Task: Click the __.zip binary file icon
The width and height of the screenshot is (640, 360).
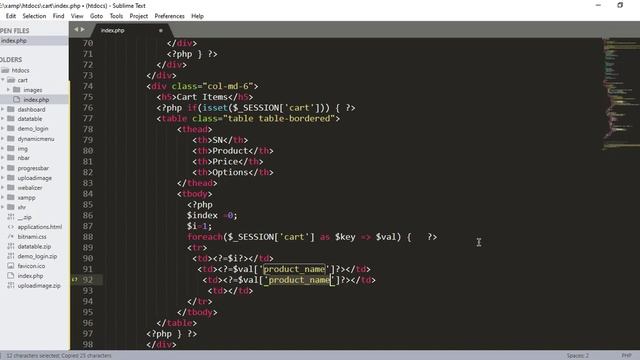Action: click(11, 217)
